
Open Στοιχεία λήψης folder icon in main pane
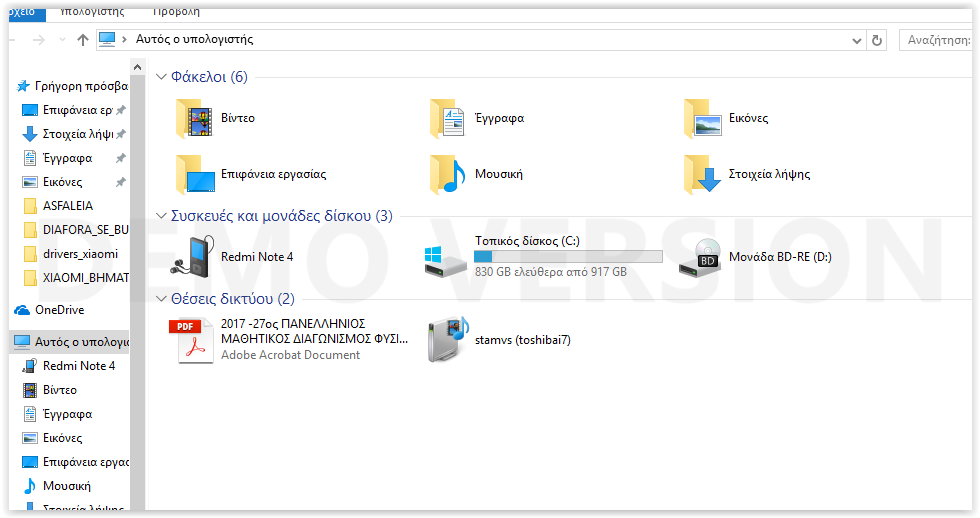coord(702,174)
